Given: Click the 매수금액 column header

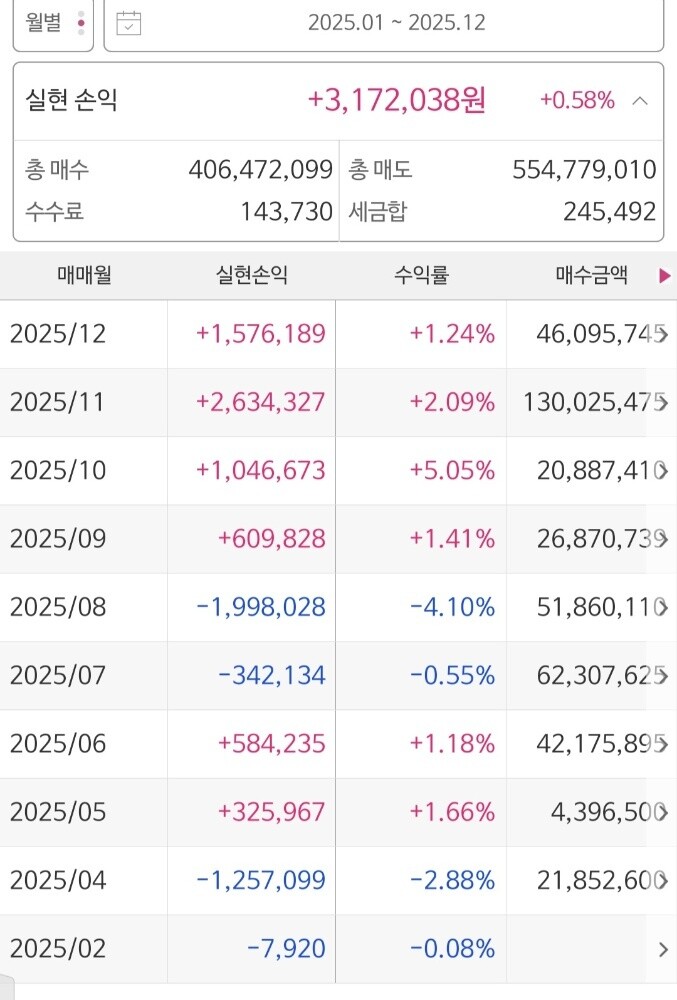Looking at the screenshot, I should [591, 276].
